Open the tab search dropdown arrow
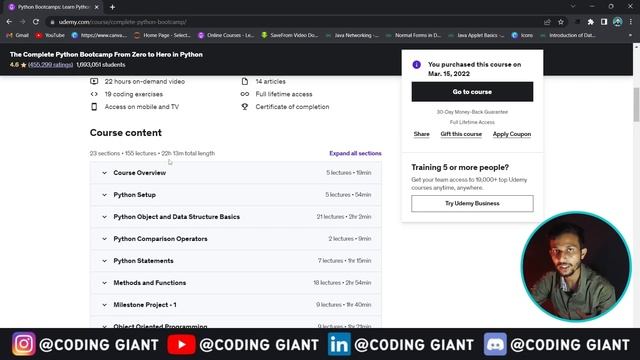This screenshot has height=360, width=640. 573,7
